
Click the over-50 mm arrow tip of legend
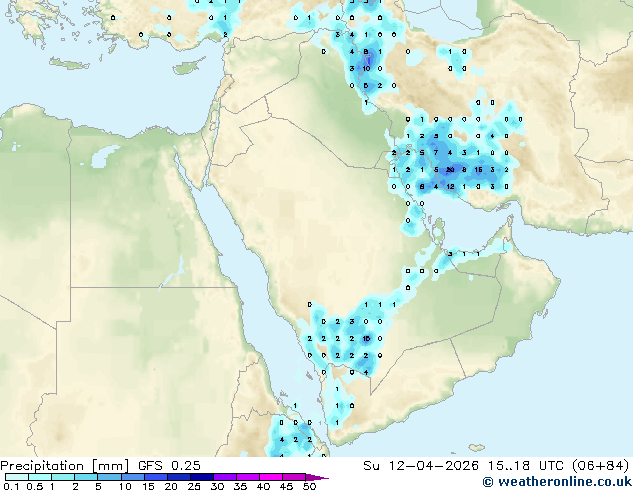pos(317,477)
